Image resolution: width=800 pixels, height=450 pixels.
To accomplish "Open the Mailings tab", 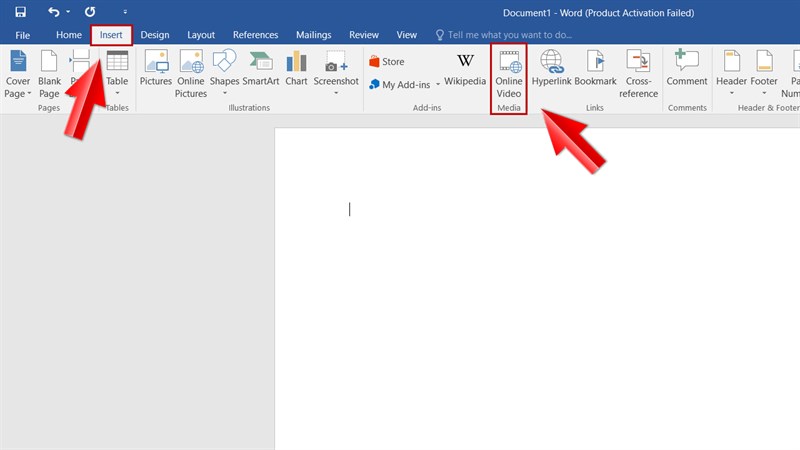I will pos(313,35).
